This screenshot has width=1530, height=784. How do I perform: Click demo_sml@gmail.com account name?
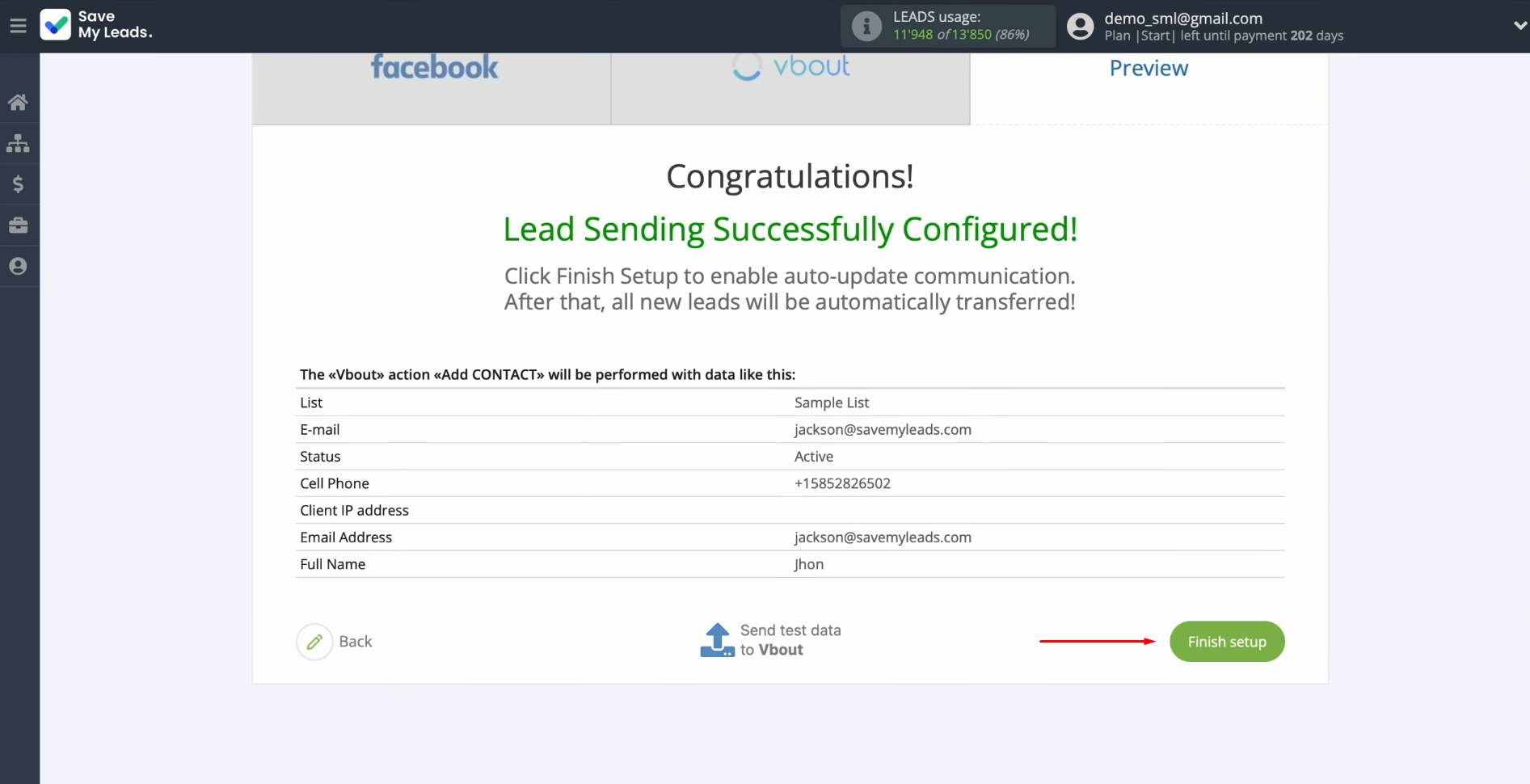coord(1183,18)
